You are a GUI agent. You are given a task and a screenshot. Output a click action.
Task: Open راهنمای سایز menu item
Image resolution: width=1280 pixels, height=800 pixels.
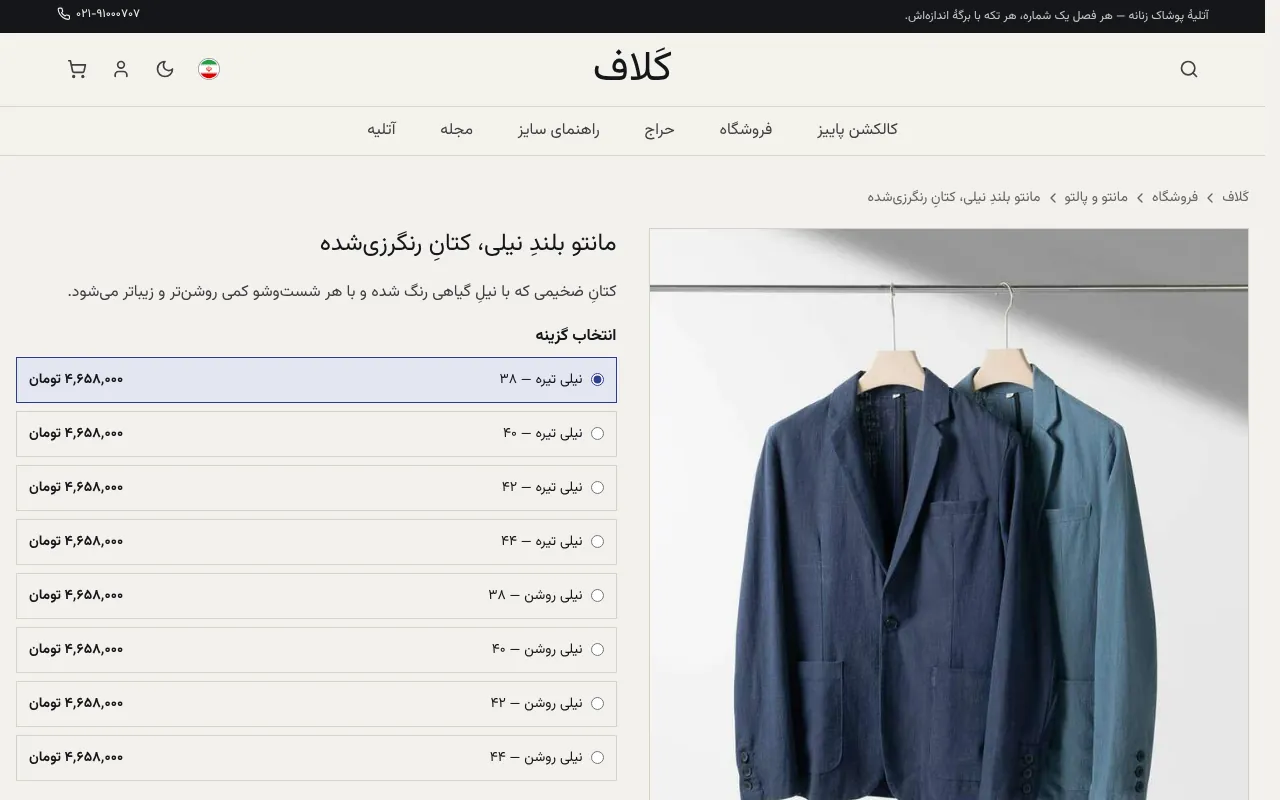[x=558, y=130]
